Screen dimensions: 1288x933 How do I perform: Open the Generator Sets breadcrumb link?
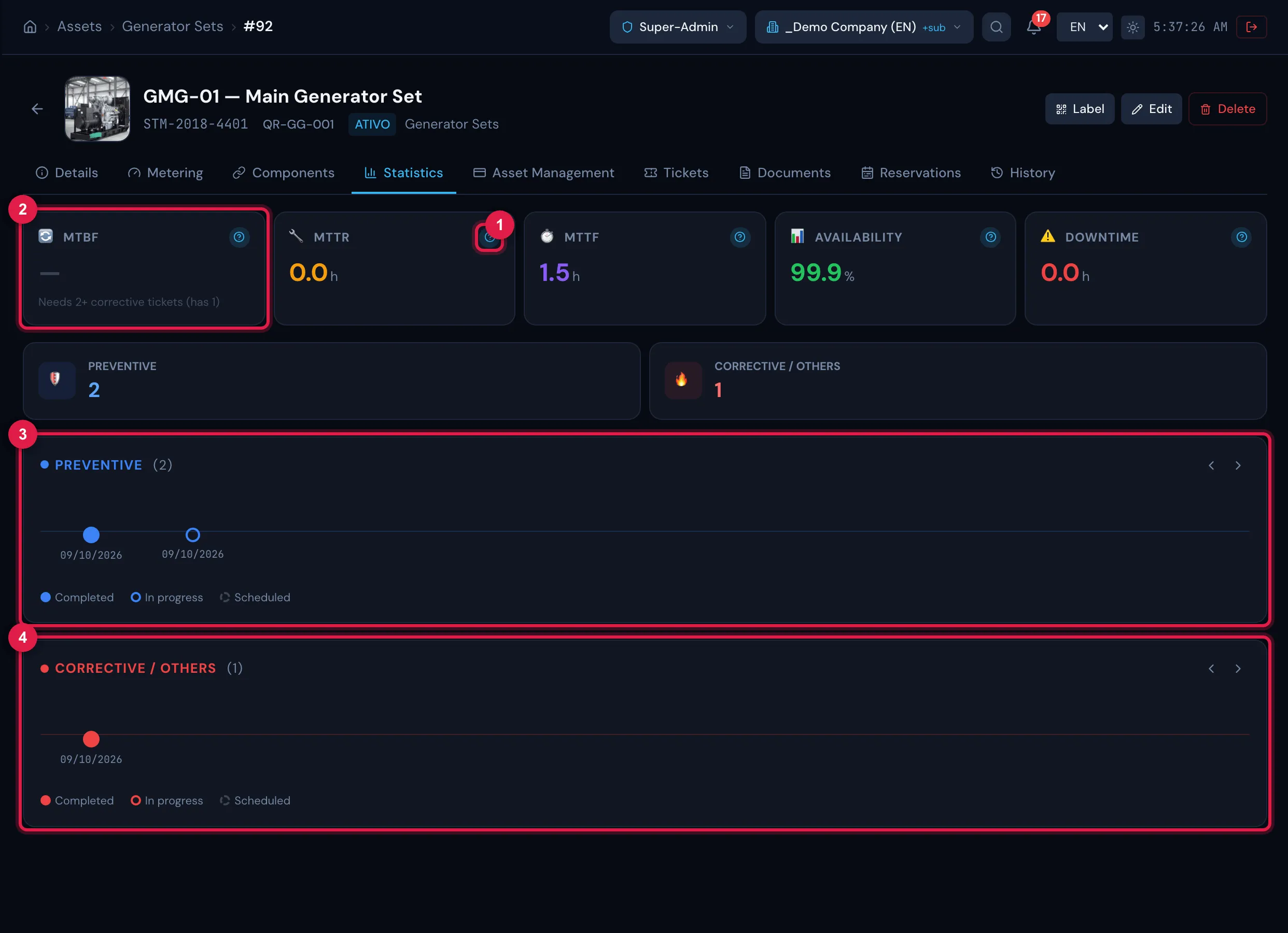coord(173,26)
